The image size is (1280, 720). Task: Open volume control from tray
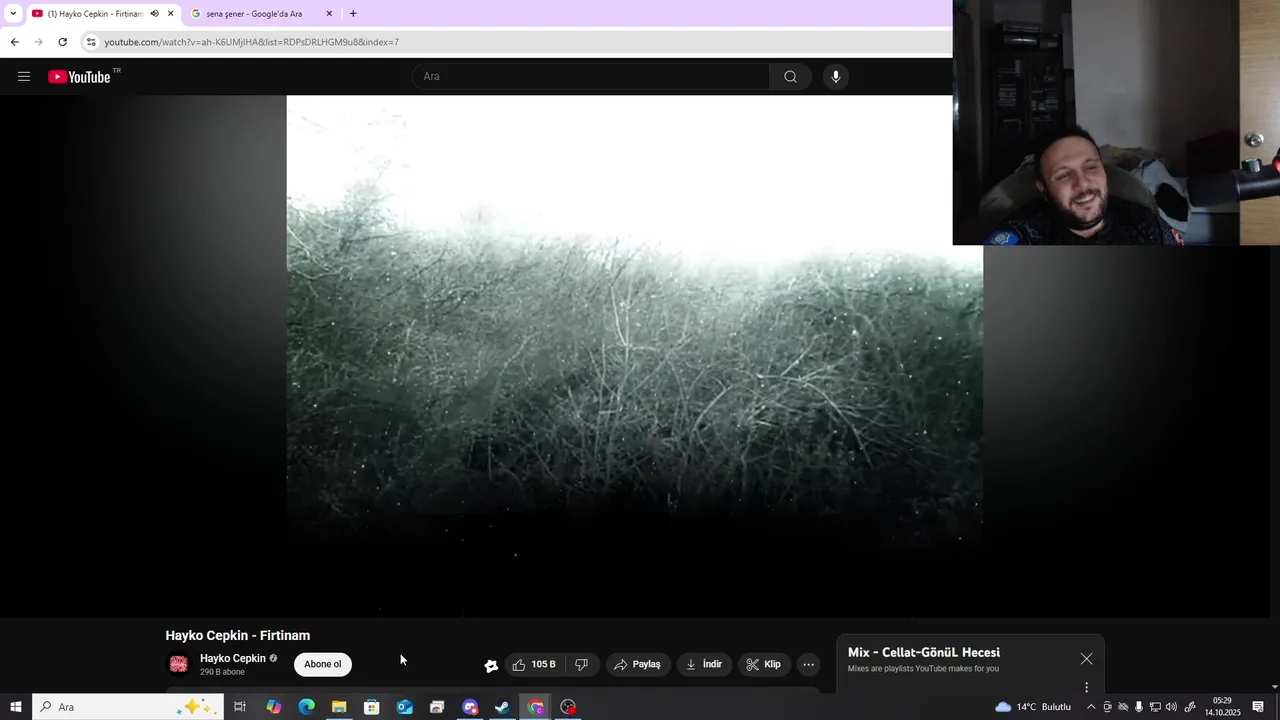click(1171, 707)
